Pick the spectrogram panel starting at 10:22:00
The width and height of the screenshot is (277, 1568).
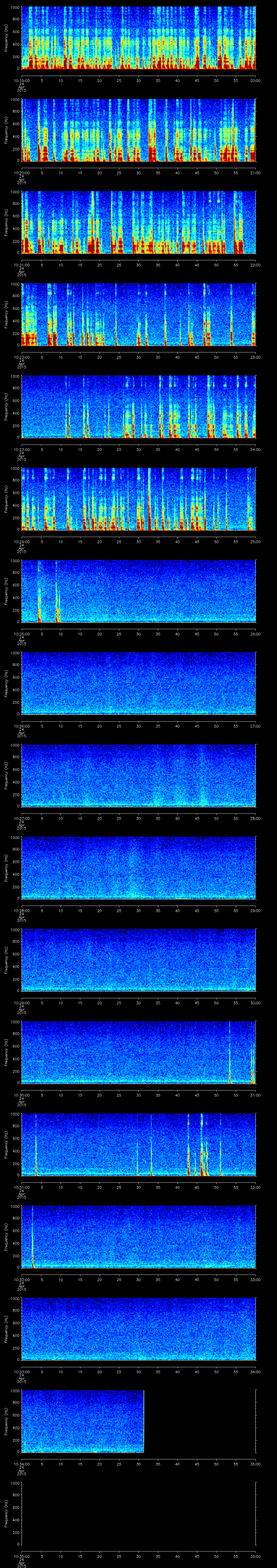[139, 315]
